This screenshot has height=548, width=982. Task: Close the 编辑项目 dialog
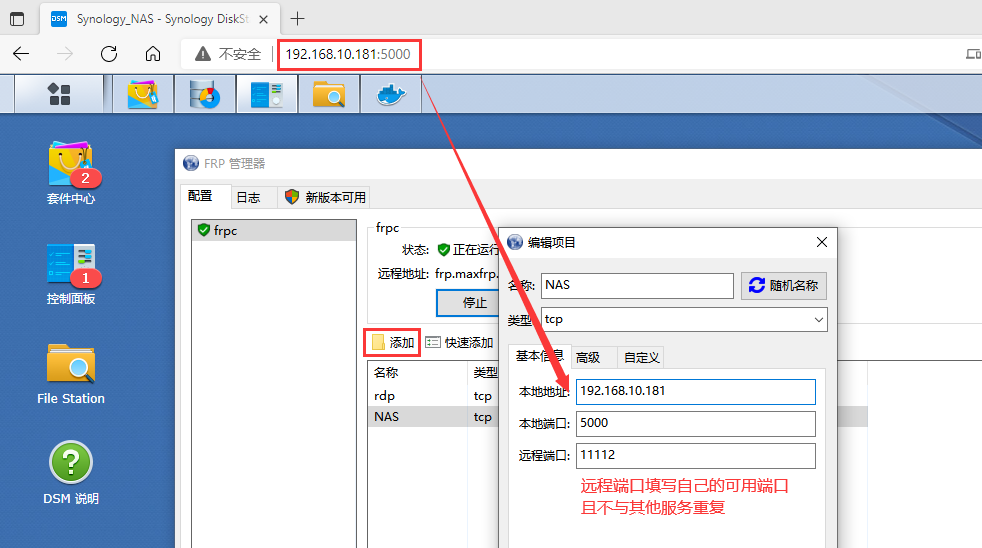[822, 242]
